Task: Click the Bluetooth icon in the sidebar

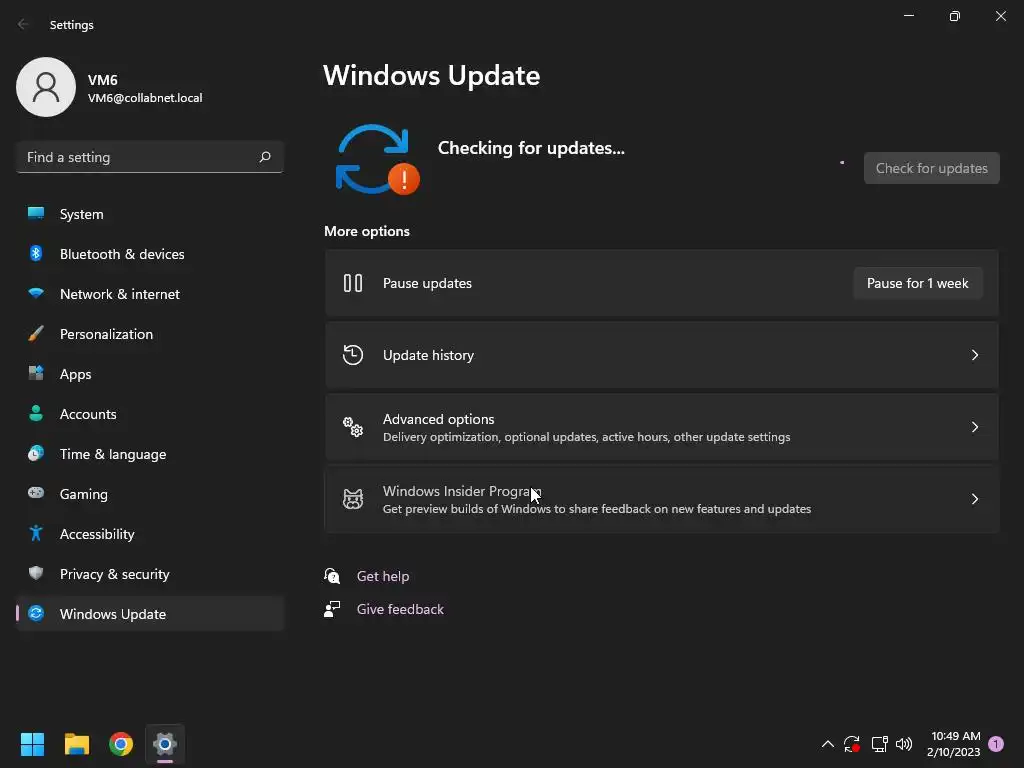Action: pyautogui.click(x=36, y=253)
